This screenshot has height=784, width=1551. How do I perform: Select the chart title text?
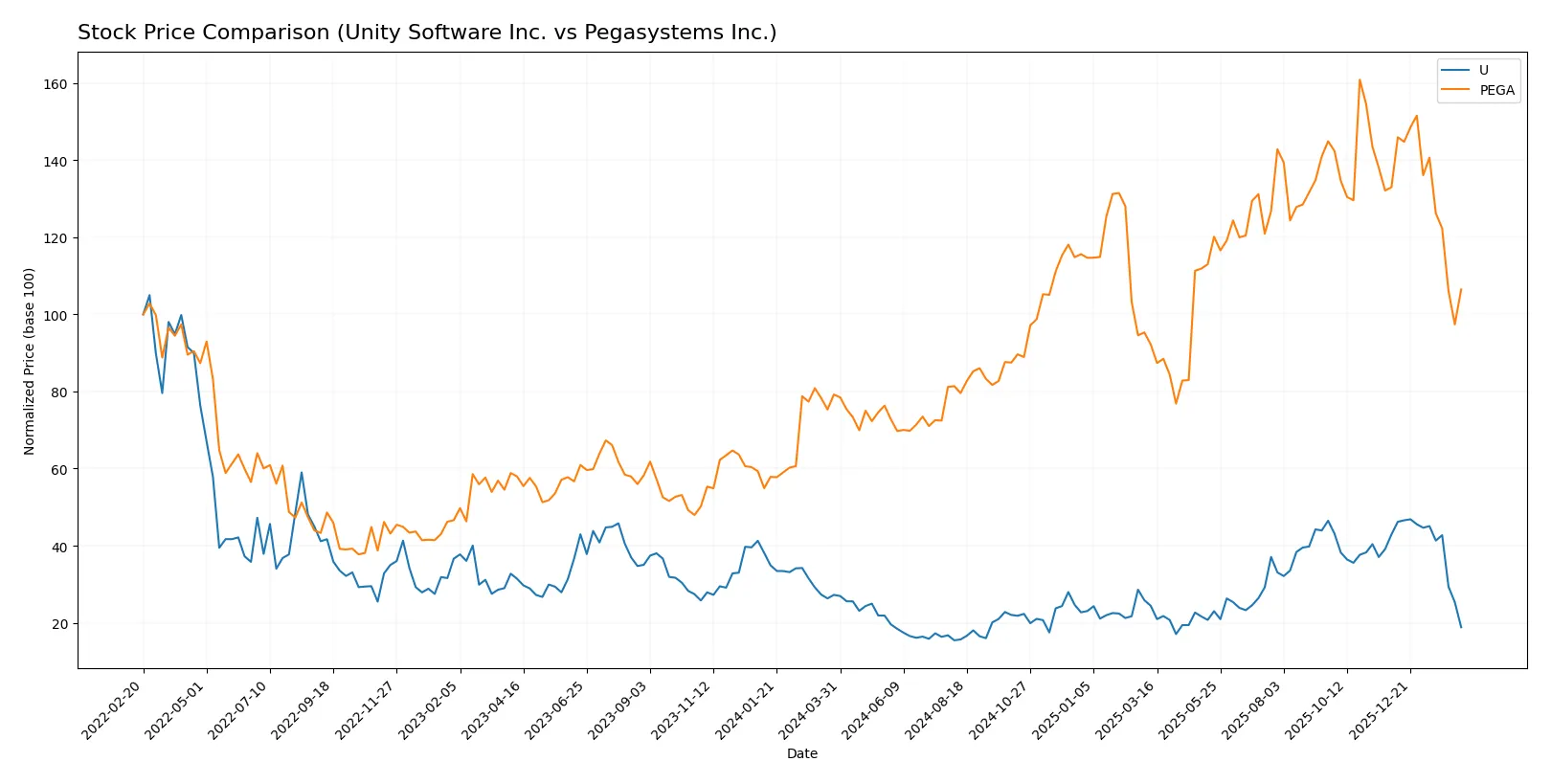(427, 33)
